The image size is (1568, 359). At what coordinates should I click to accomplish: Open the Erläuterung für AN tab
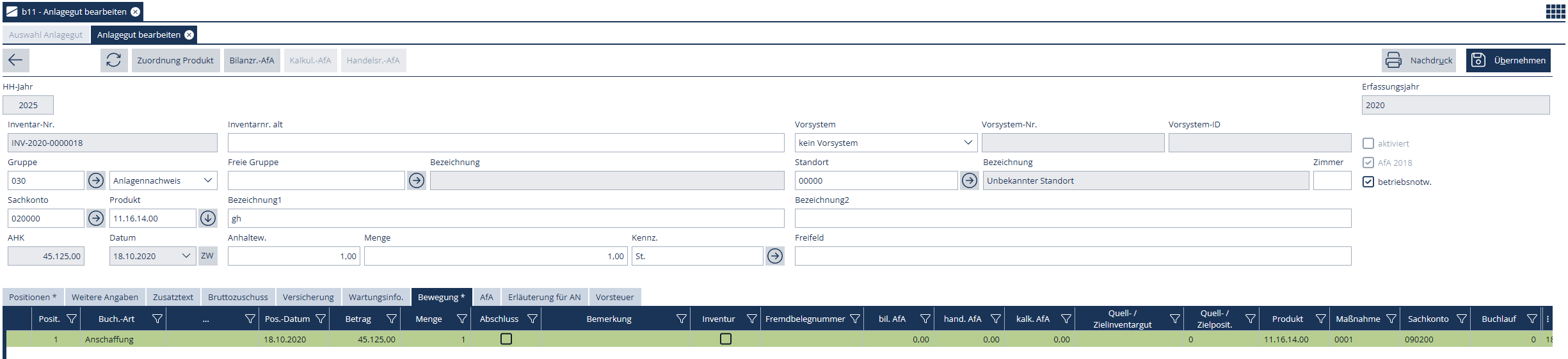click(545, 297)
